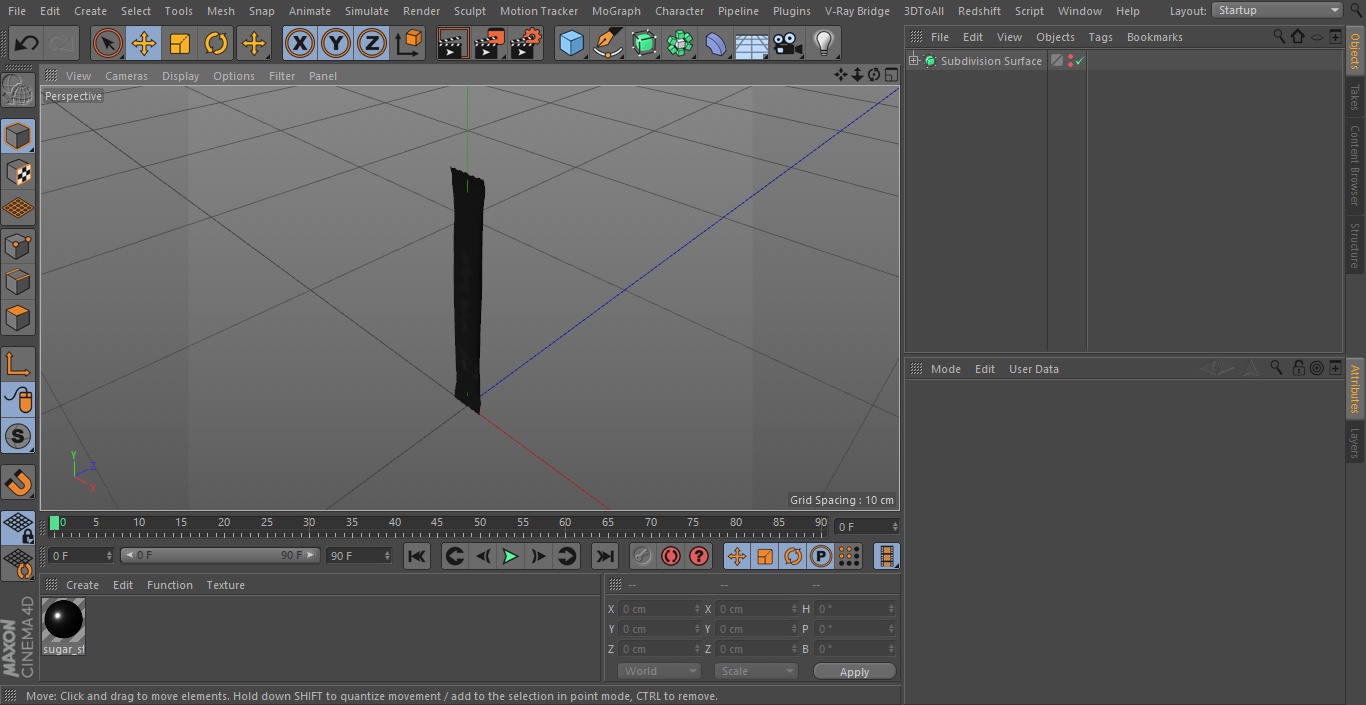This screenshot has height=705, width=1366.
Task: Toggle Subdivision Surface enable checkmark
Action: [1080, 61]
